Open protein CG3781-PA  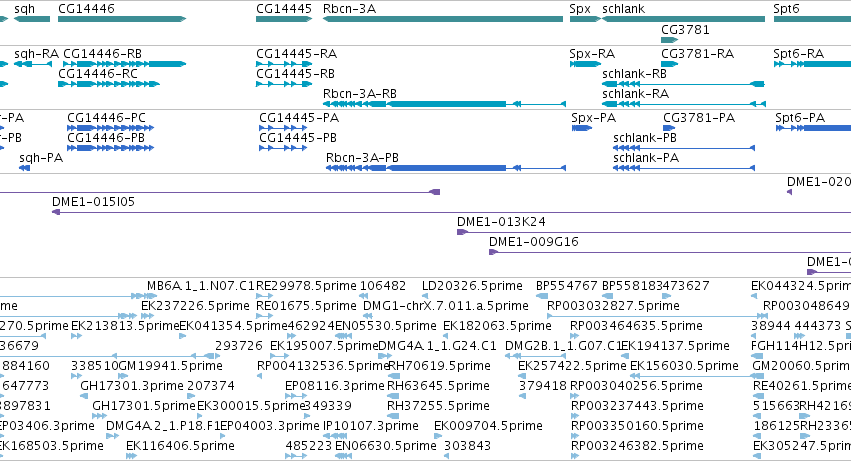699,118
